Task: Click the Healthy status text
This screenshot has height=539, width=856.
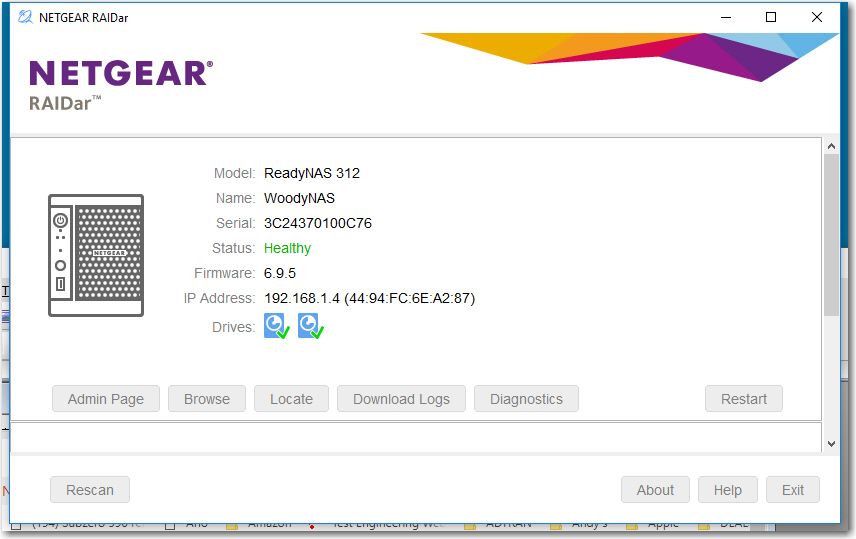Action: coord(287,248)
